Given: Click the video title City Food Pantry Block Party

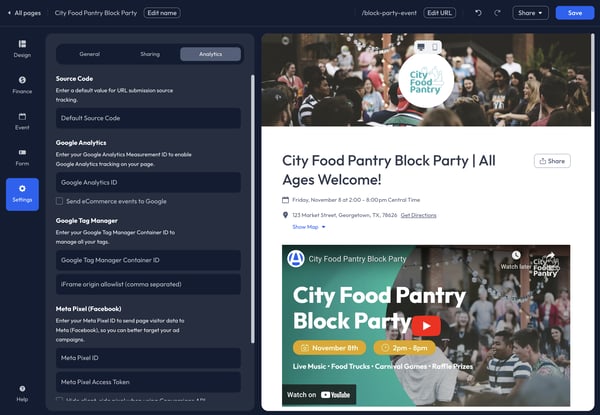Looking at the screenshot, I should pyautogui.click(x=357, y=259).
